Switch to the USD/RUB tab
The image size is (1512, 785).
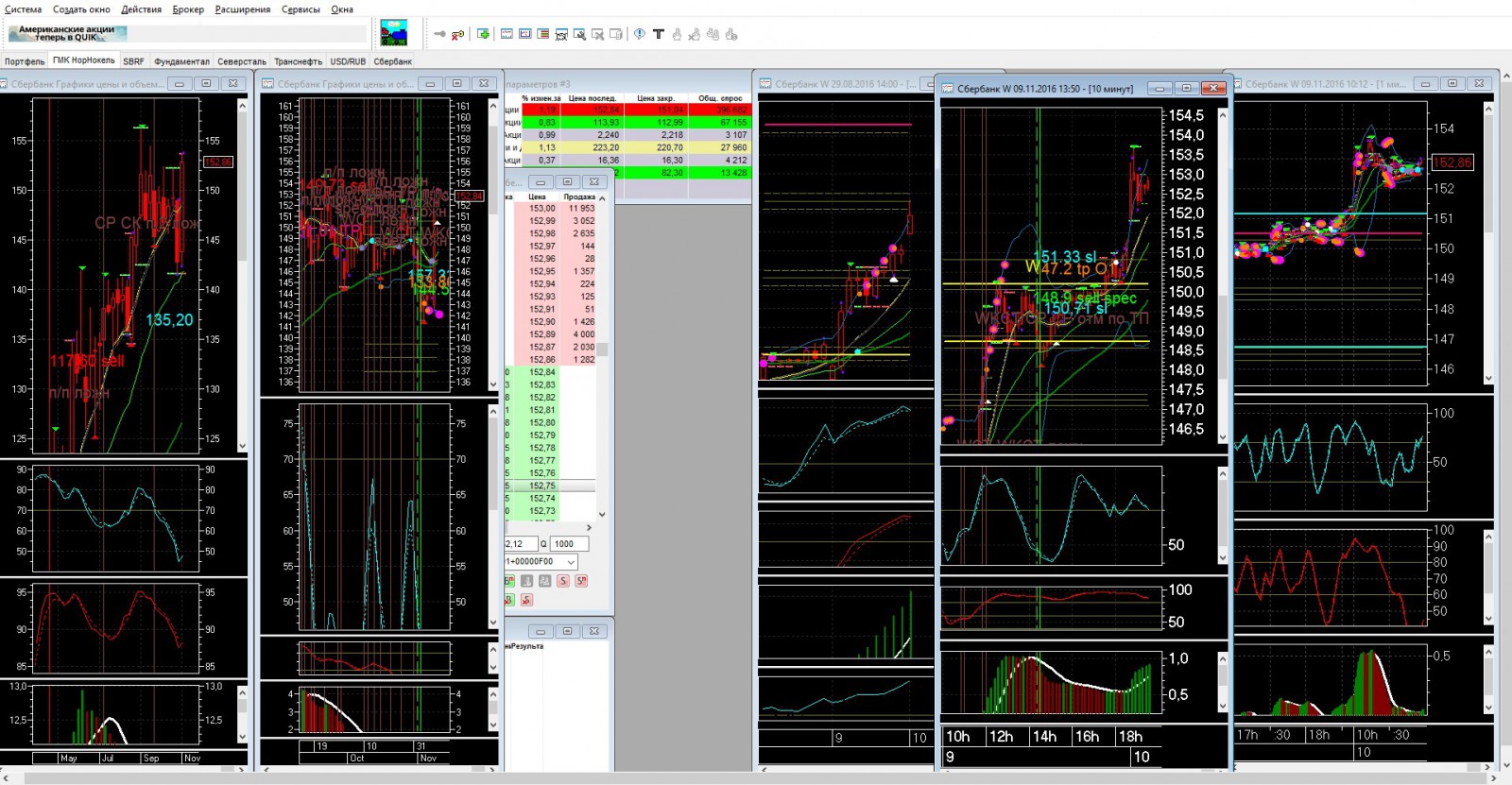click(x=348, y=61)
